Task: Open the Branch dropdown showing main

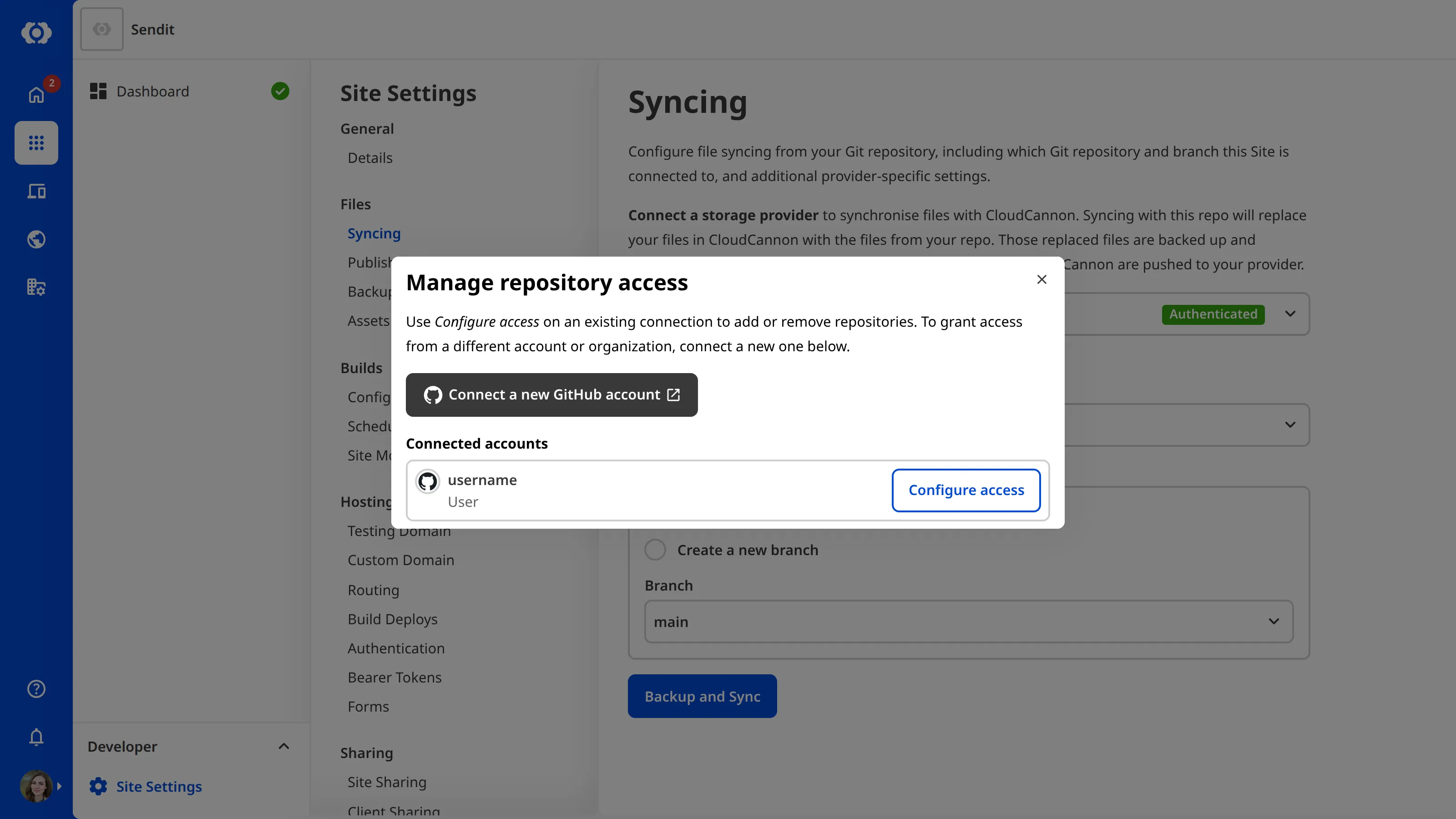Action: coord(969,622)
